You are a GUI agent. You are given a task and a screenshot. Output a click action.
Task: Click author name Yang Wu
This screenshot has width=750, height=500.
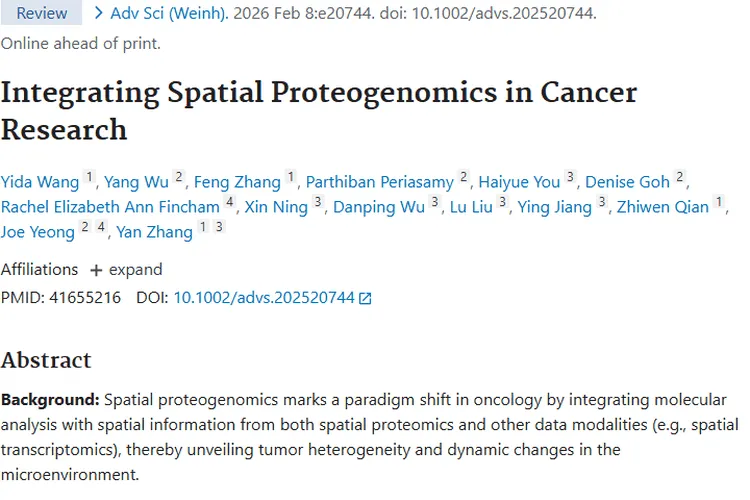point(137,181)
